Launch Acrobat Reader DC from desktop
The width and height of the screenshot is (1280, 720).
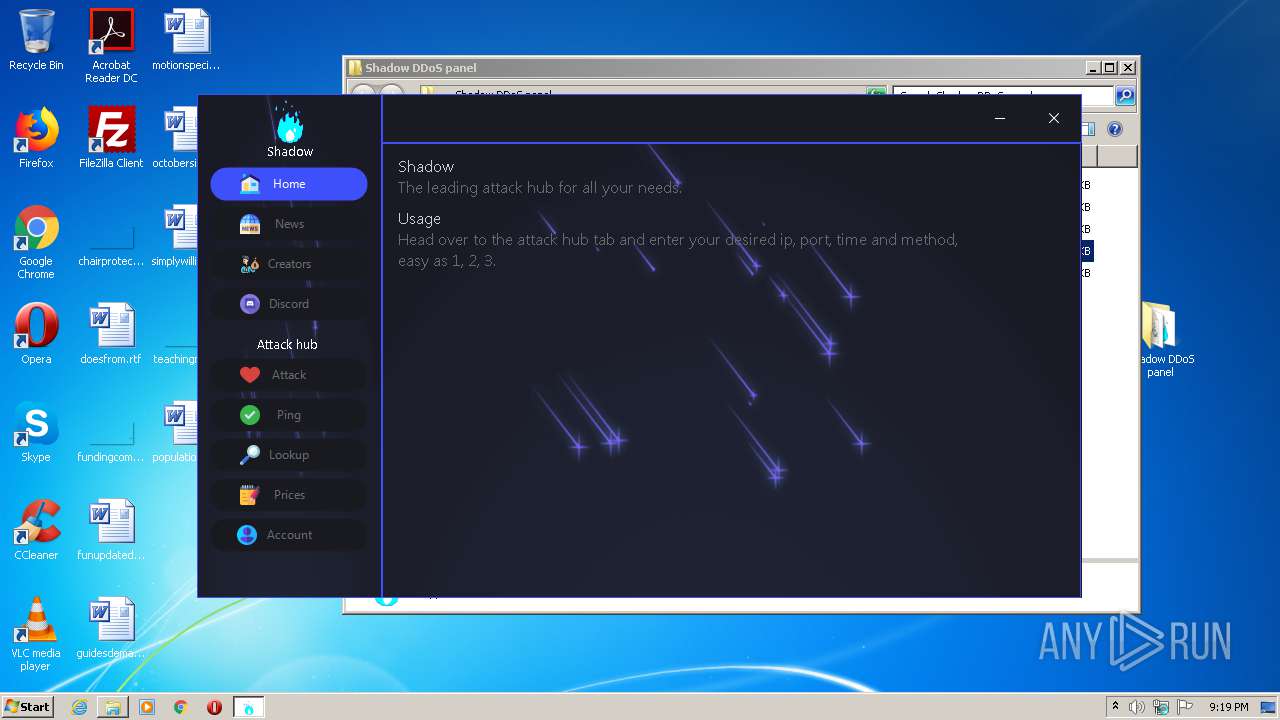point(111,47)
